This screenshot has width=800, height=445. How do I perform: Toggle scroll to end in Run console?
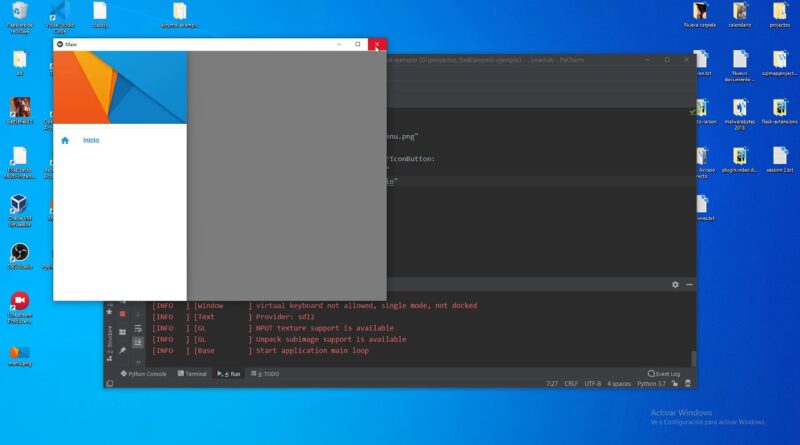coord(138,342)
